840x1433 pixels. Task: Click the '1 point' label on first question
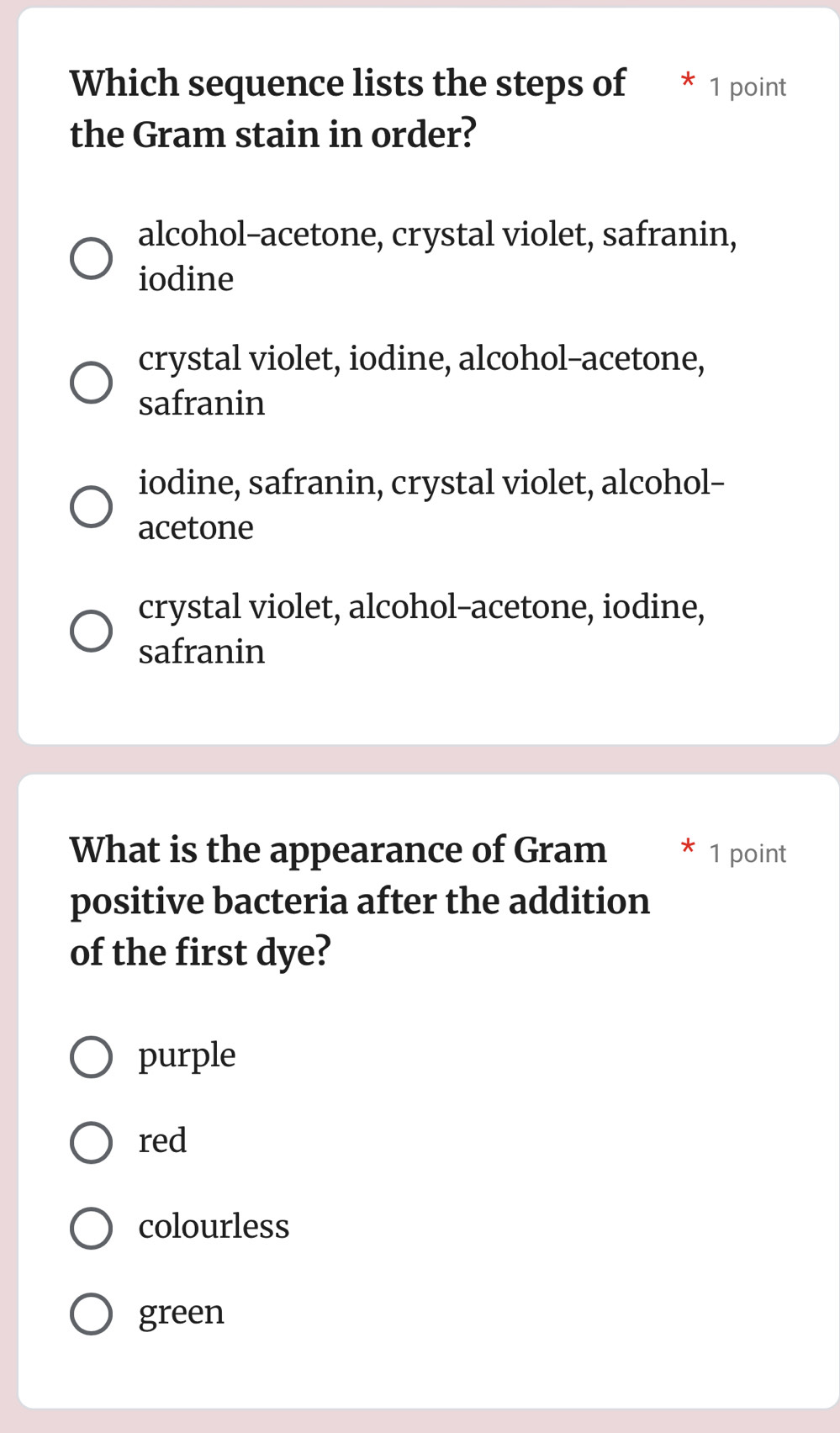747,86
